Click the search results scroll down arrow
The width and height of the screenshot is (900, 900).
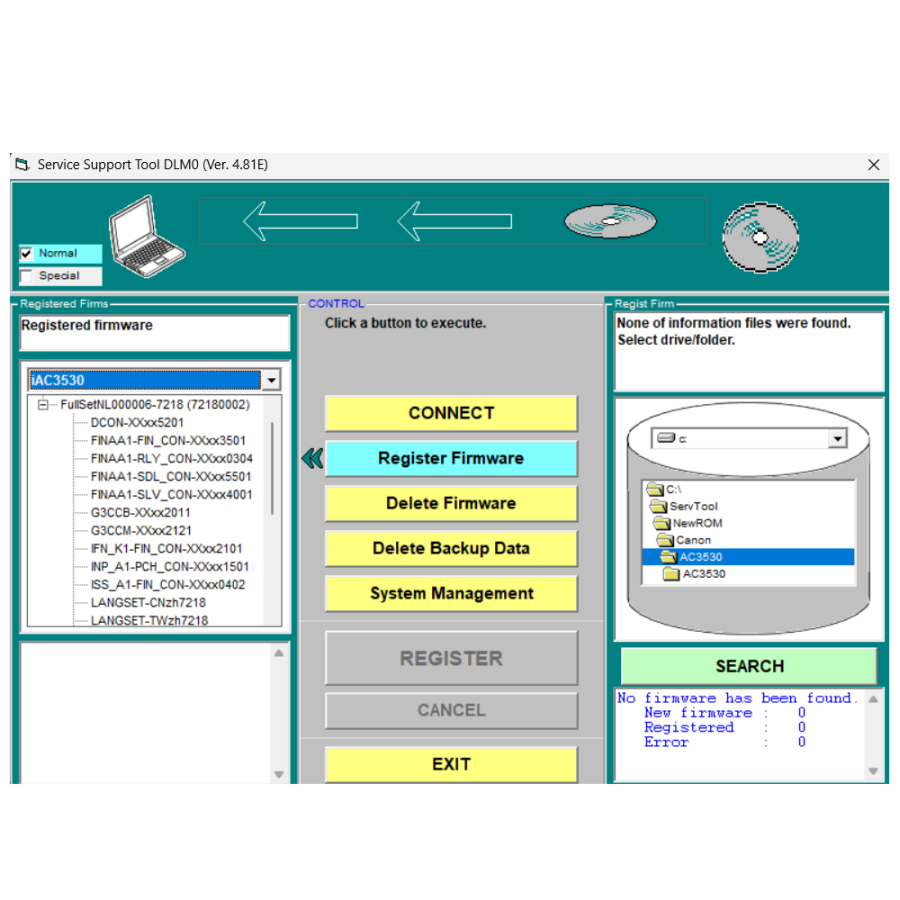[873, 771]
